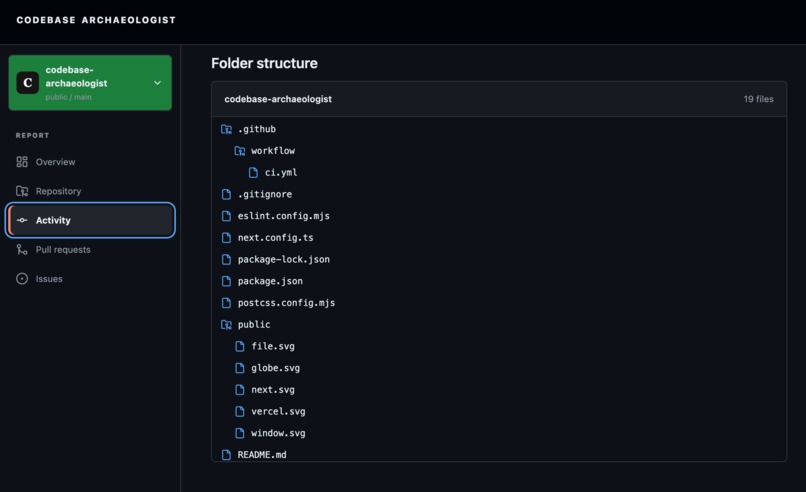This screenshot has width=806, height=492.
Task: Click the Issues circle icon in sidebar
Action: coord(22,279)
